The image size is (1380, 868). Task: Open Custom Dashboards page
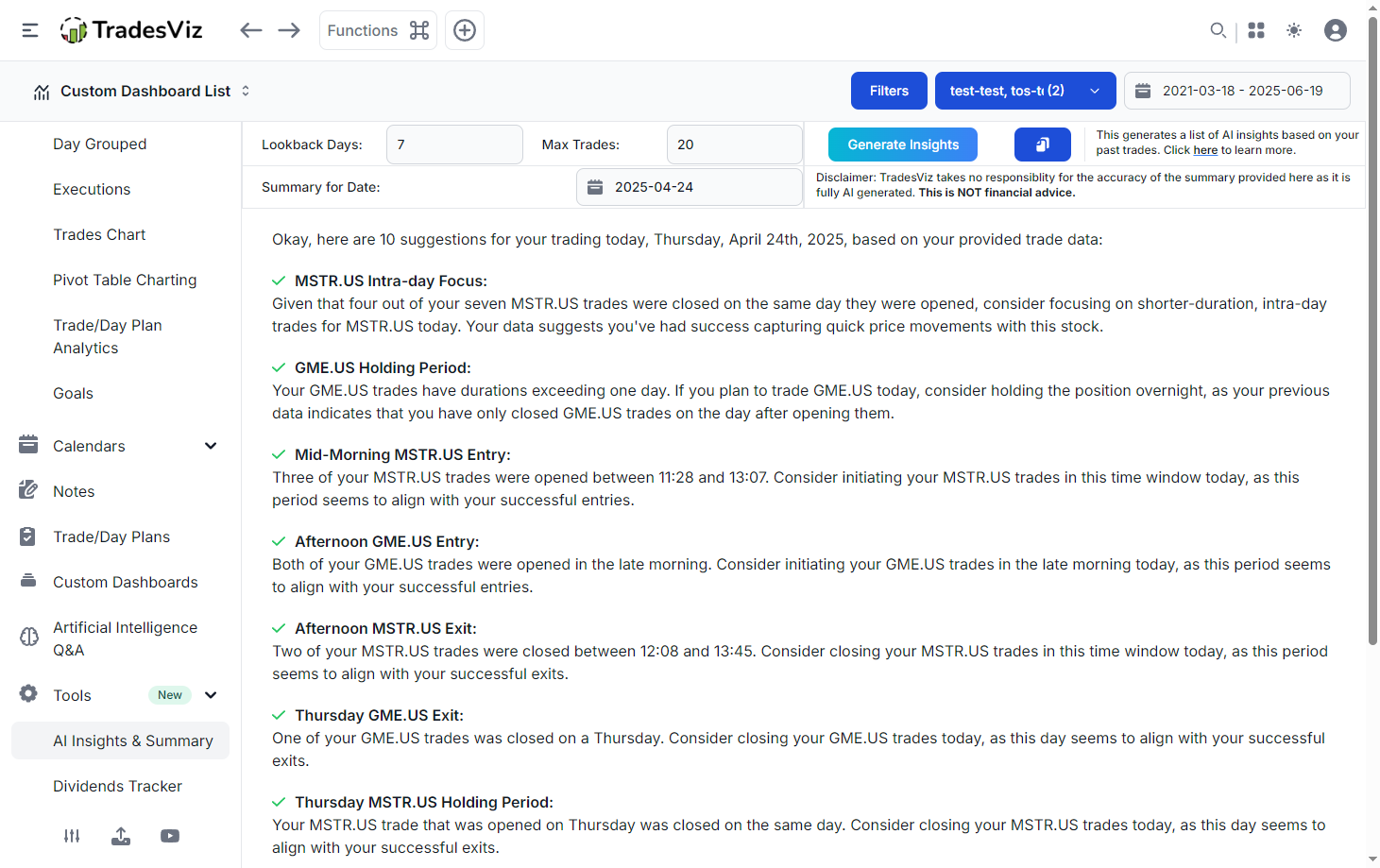(x=126, y=582)
